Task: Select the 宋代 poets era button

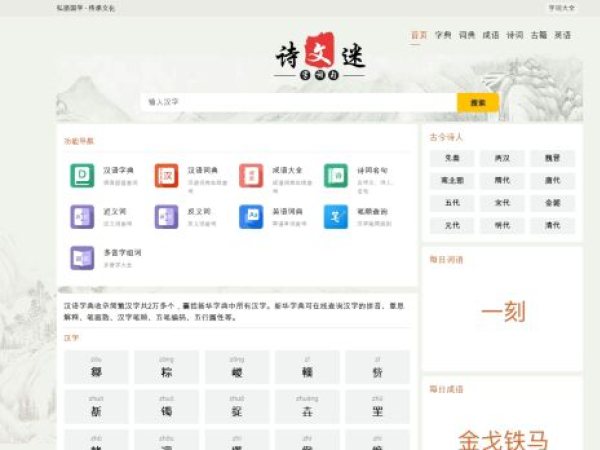Action: point(502,203)
